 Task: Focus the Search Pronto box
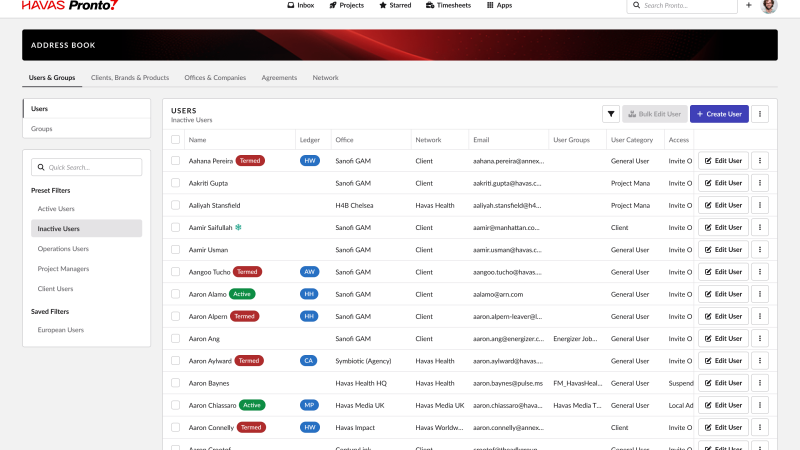[682, 6]
